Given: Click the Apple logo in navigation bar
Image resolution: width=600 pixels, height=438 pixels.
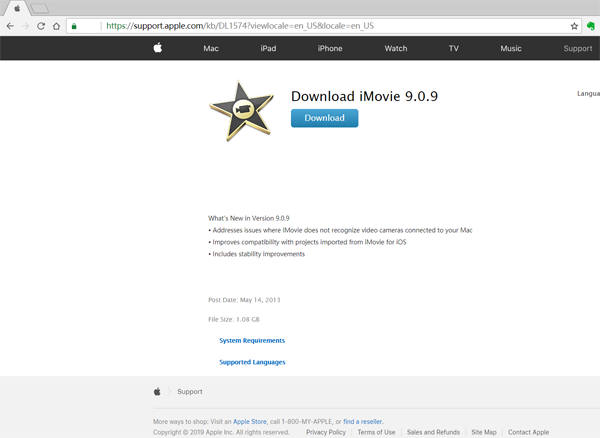Looking at the screenshot, I should point(157,48).
